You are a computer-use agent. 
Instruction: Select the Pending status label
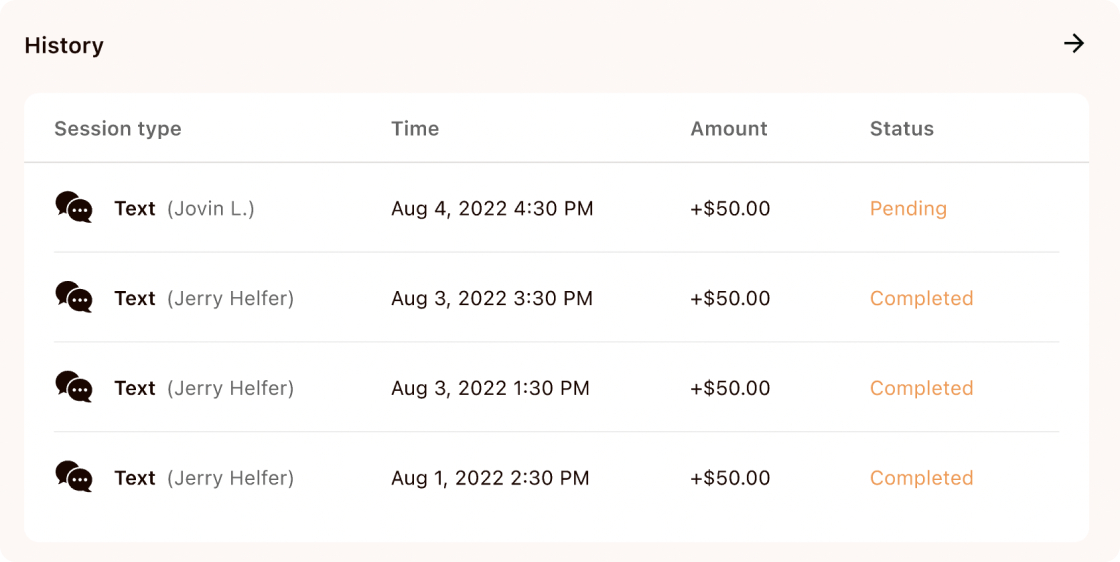pos(908,209)
